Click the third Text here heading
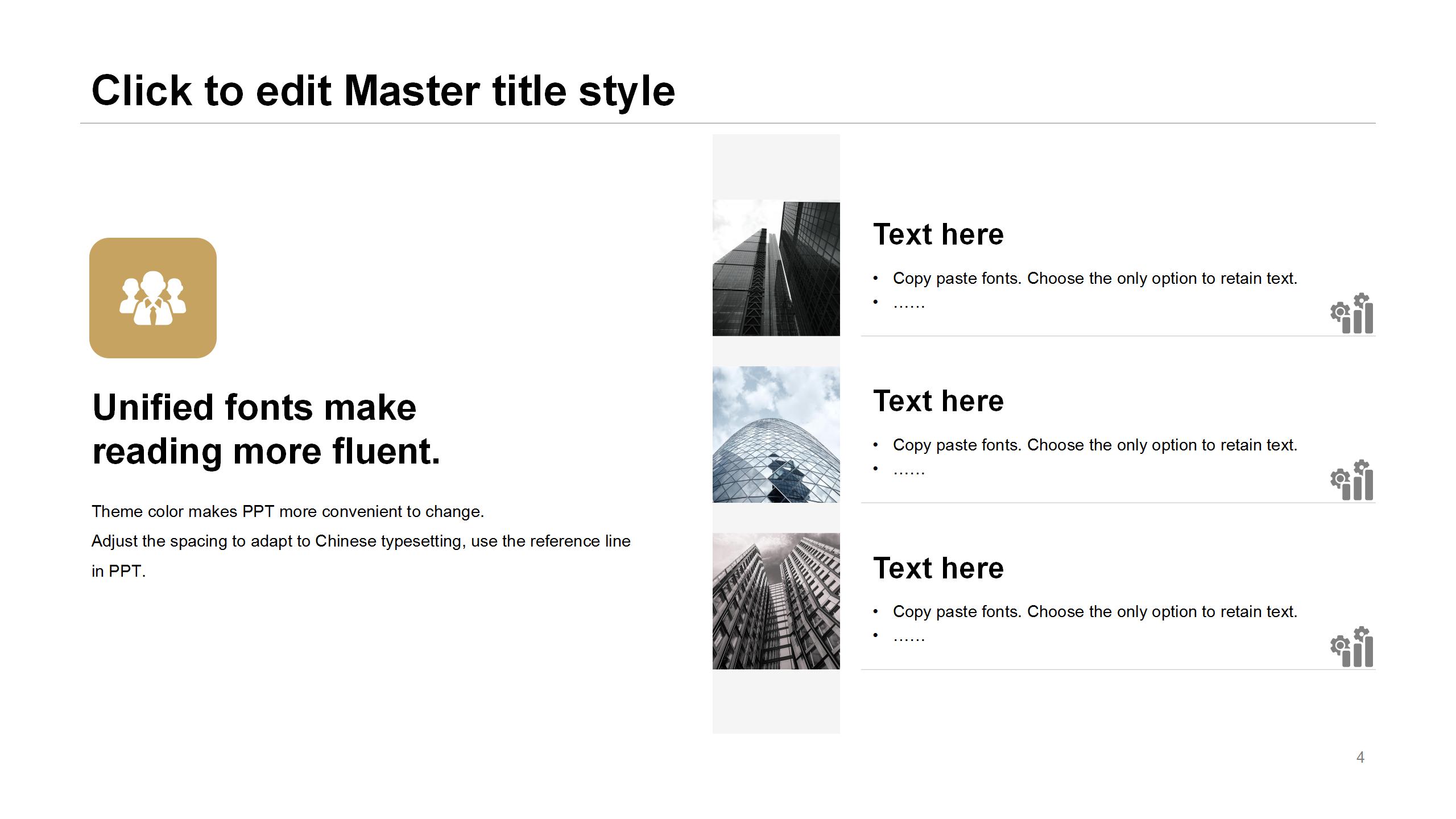1456x819 pixels. (938, 568)
